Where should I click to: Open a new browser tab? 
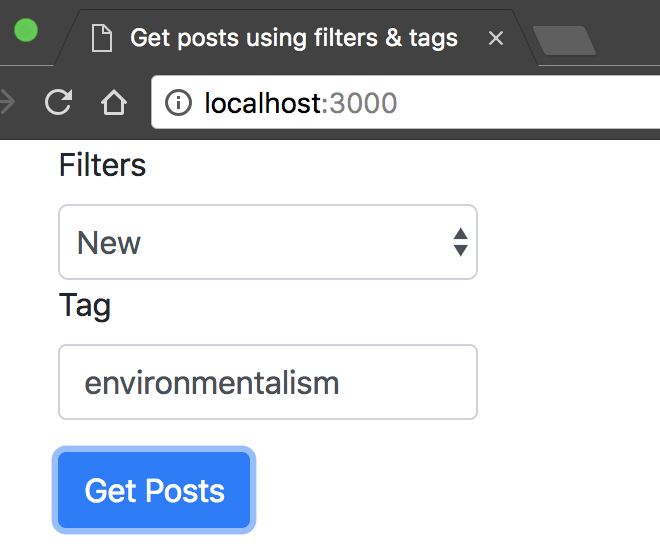(x=564, y=40)
